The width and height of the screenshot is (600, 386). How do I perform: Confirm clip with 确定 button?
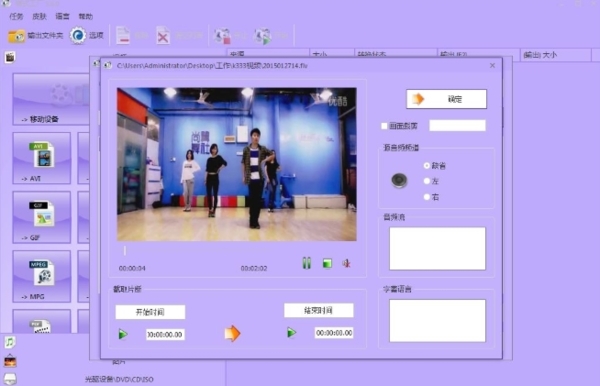coord(446,99)
